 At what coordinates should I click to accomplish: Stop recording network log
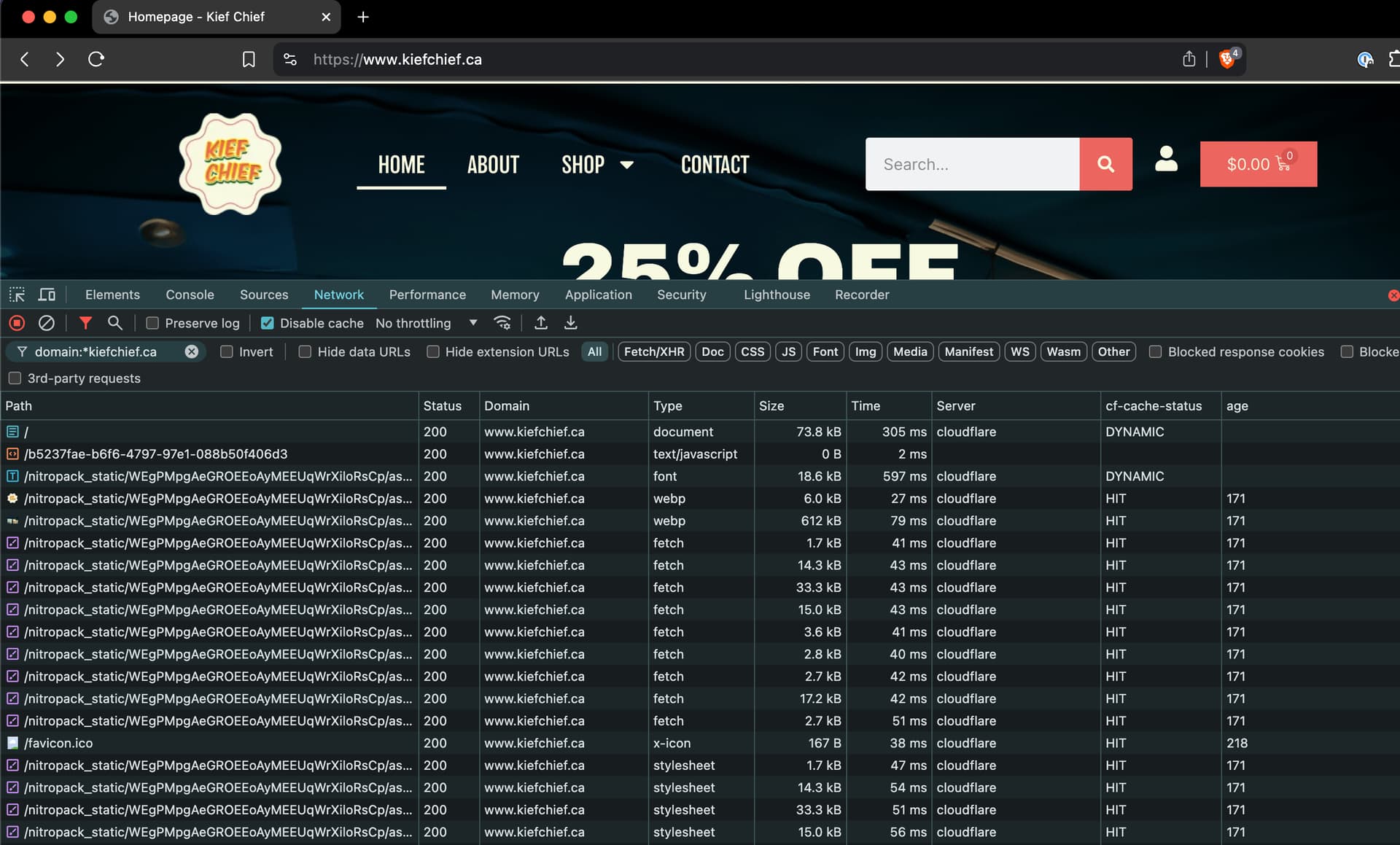coord(17,323)
